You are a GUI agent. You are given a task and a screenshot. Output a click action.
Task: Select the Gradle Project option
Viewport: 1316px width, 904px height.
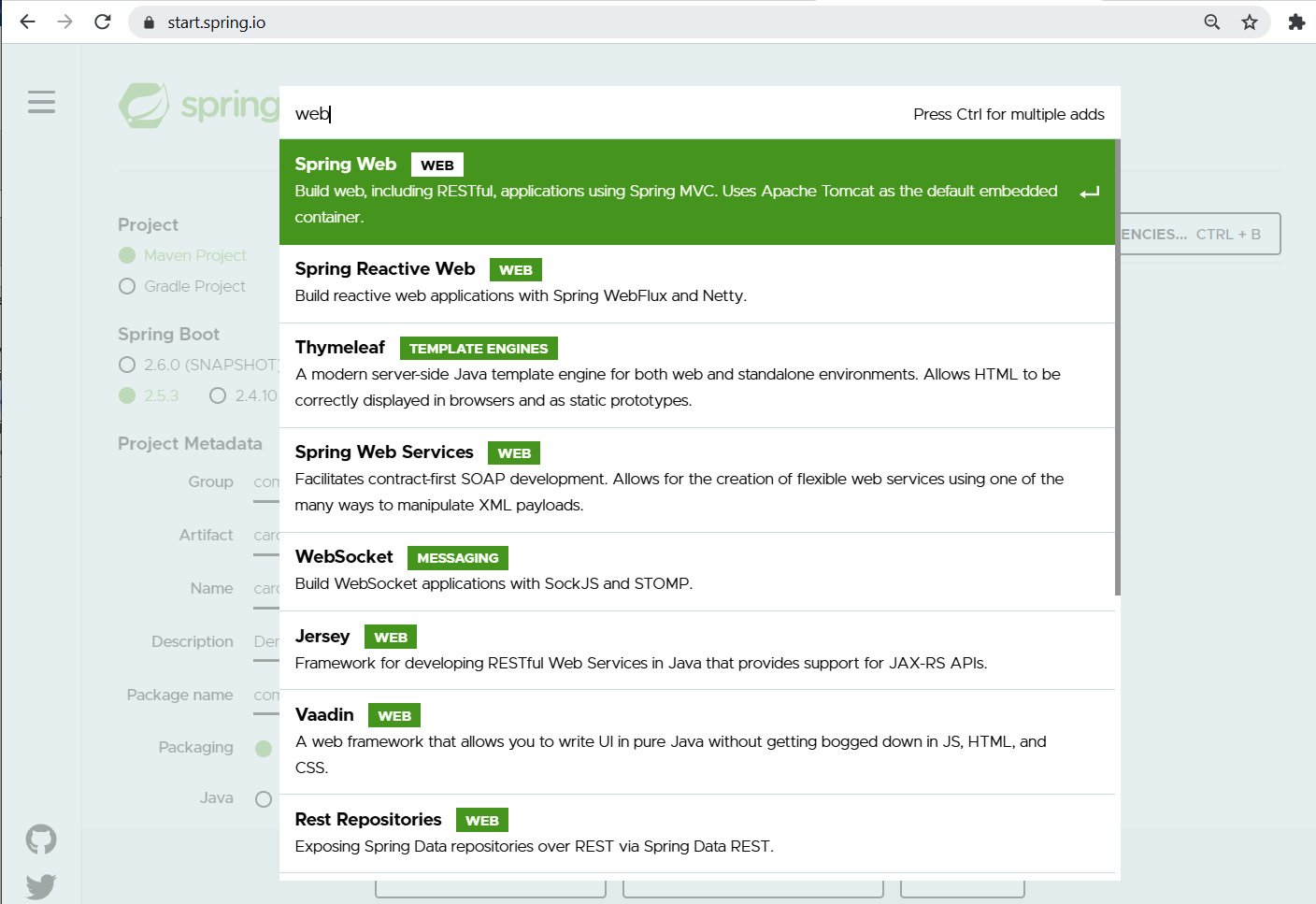point(182,286)
